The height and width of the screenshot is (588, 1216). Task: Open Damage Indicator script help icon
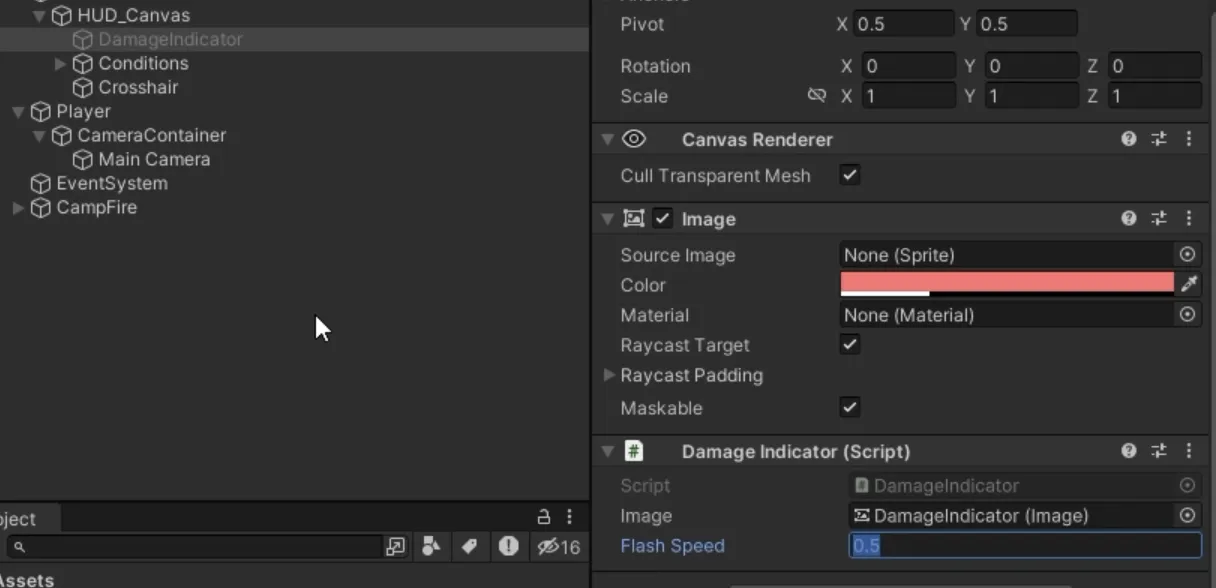point(1129,451)
